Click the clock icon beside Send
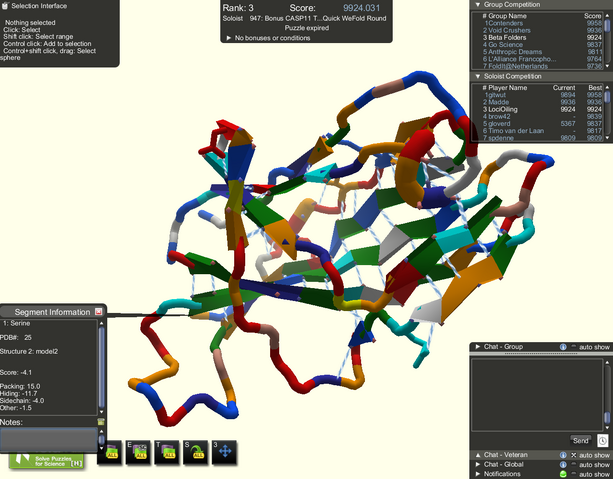Viewport: 613px width, 479px height. coord(602,441)
